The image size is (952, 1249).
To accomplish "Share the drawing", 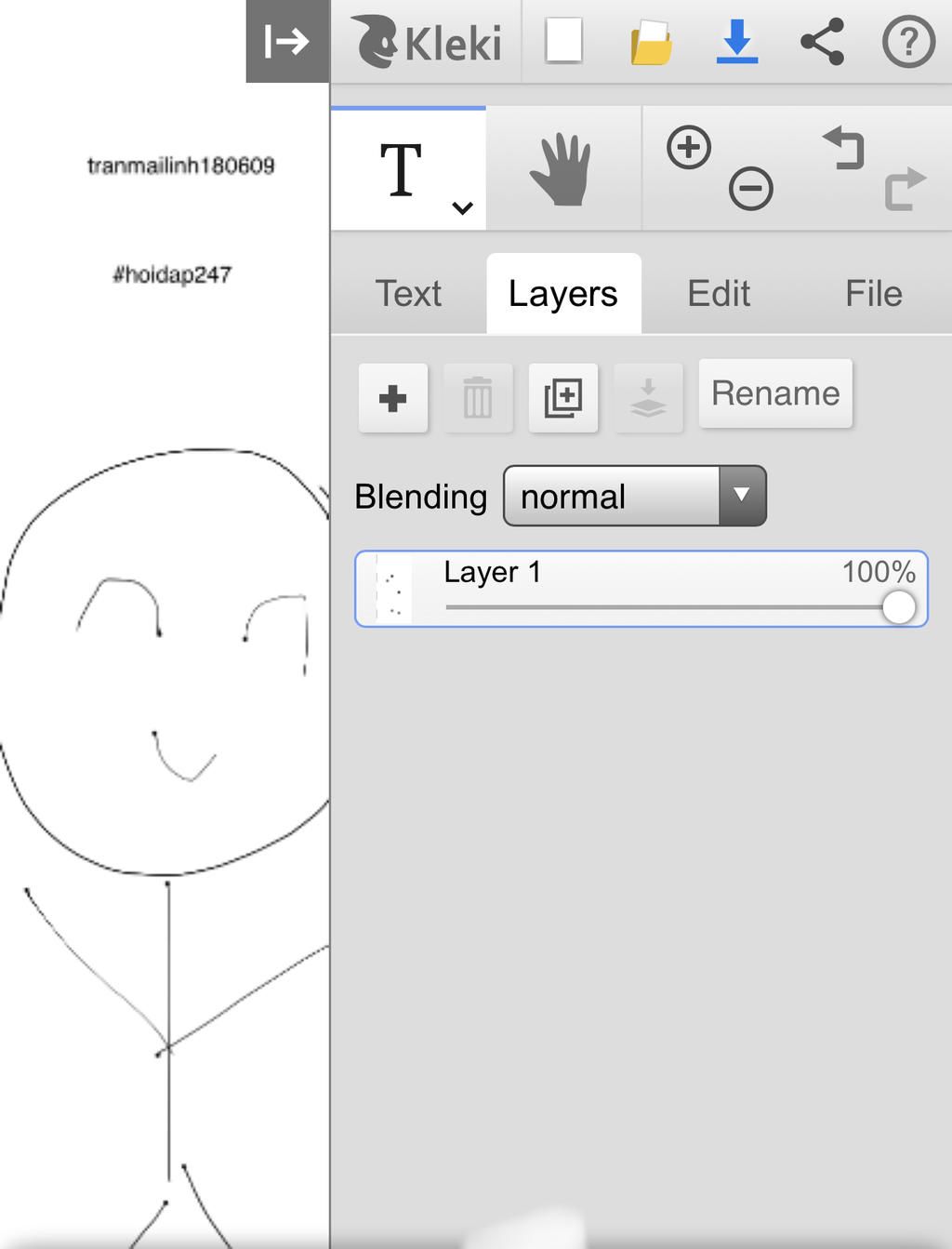I will click(823, 42).
